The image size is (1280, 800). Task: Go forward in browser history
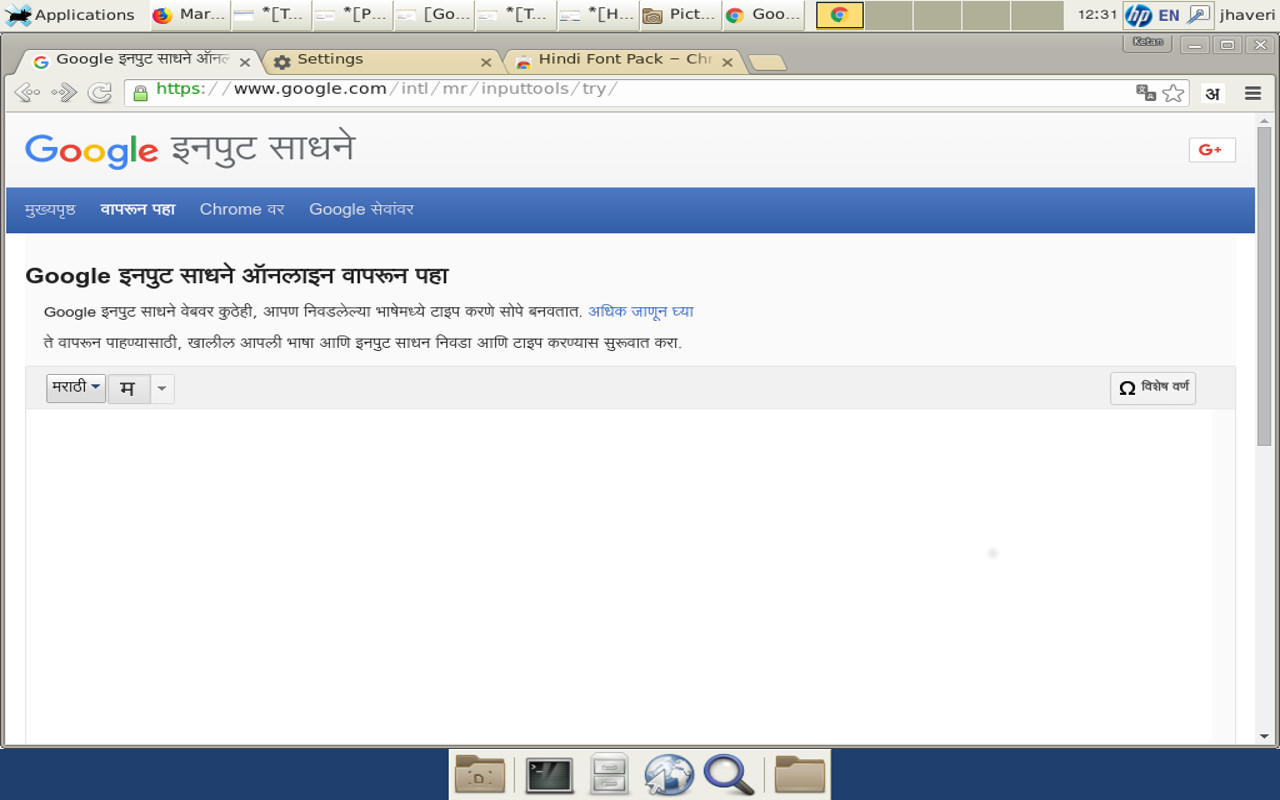click(64, 93)
